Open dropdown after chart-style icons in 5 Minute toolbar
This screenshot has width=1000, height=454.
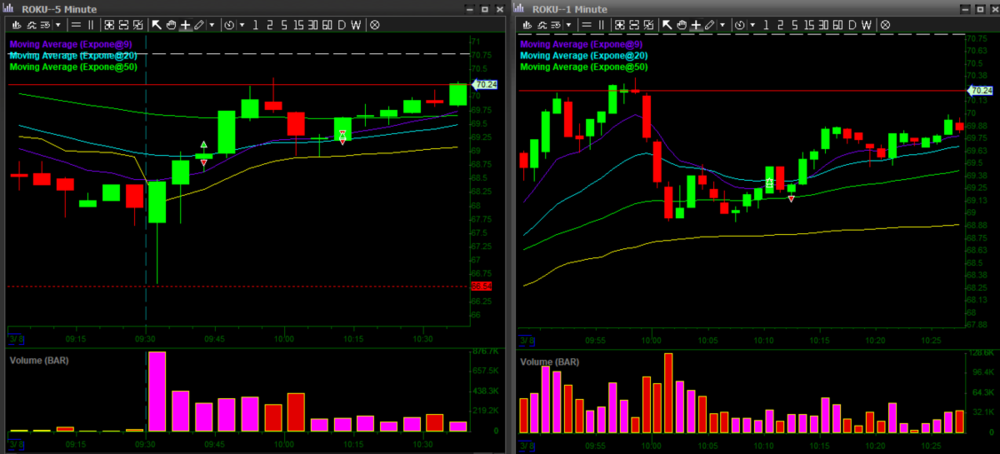click(56, 23)
